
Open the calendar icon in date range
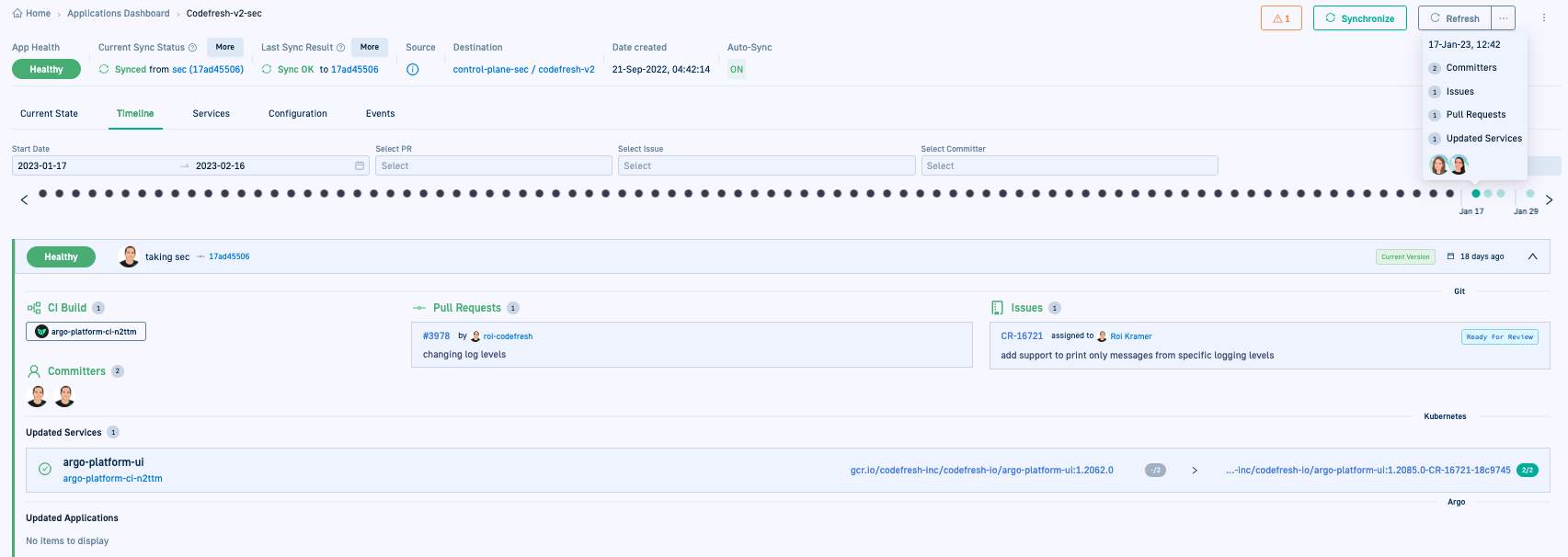[360, 166]
